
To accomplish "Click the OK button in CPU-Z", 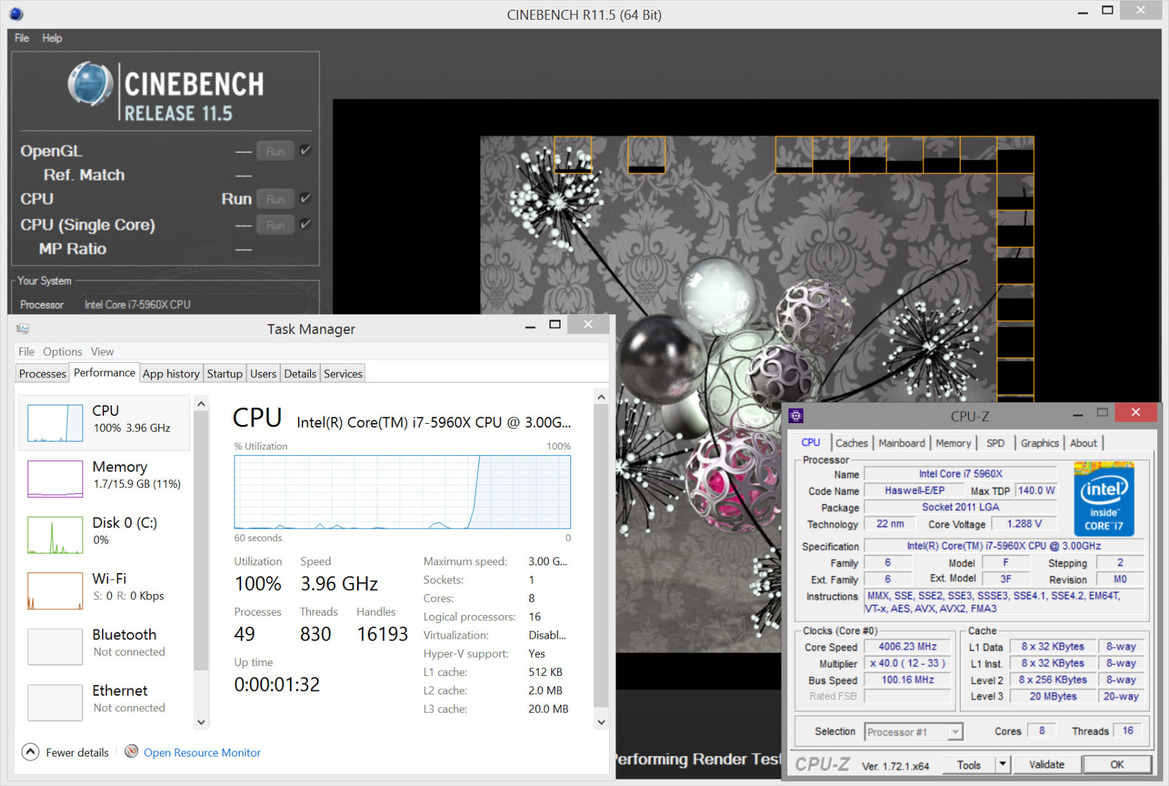I will (x=1117, y=764).
